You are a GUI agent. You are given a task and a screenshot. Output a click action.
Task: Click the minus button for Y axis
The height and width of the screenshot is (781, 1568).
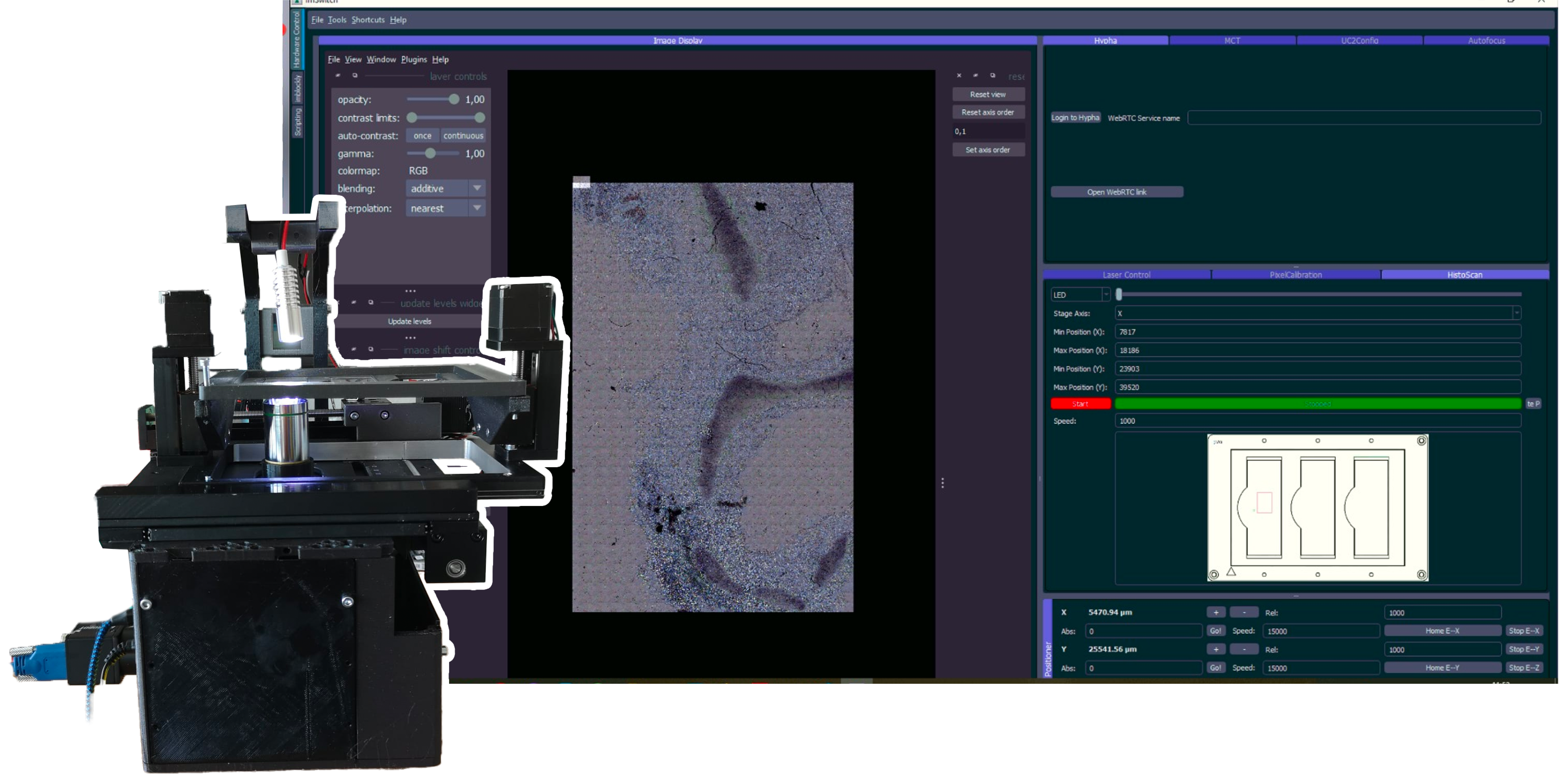[x=1244, y=649]
